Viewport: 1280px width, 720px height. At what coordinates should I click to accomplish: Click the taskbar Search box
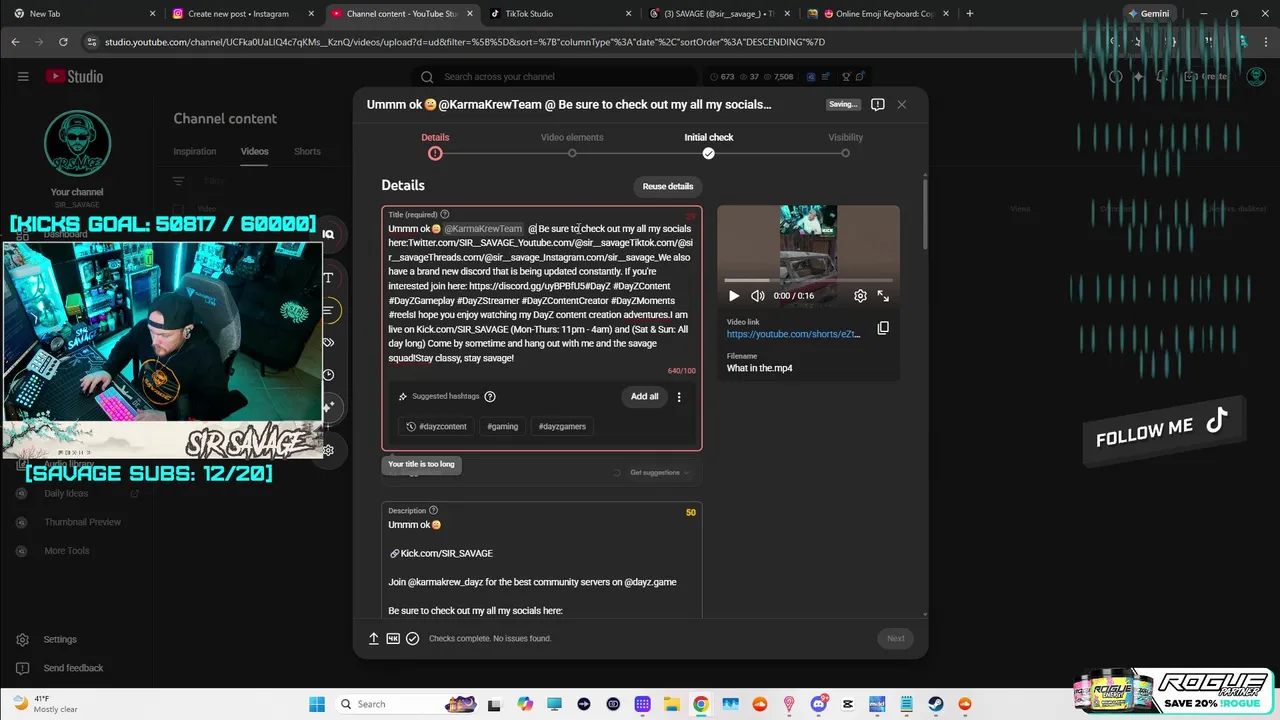point(406,704)
